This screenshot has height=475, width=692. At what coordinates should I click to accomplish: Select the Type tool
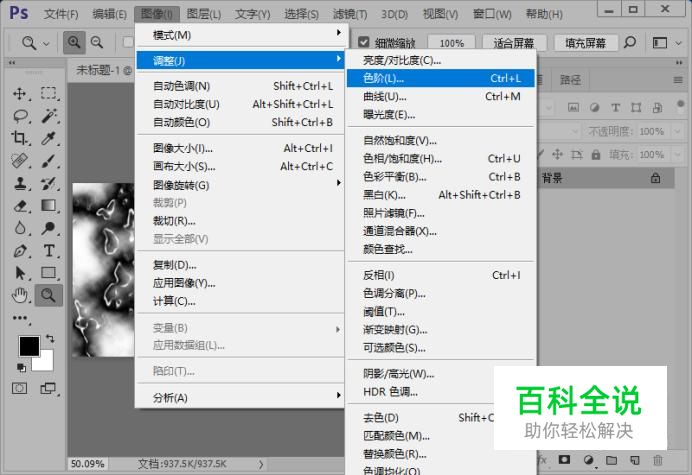point(49,251)
